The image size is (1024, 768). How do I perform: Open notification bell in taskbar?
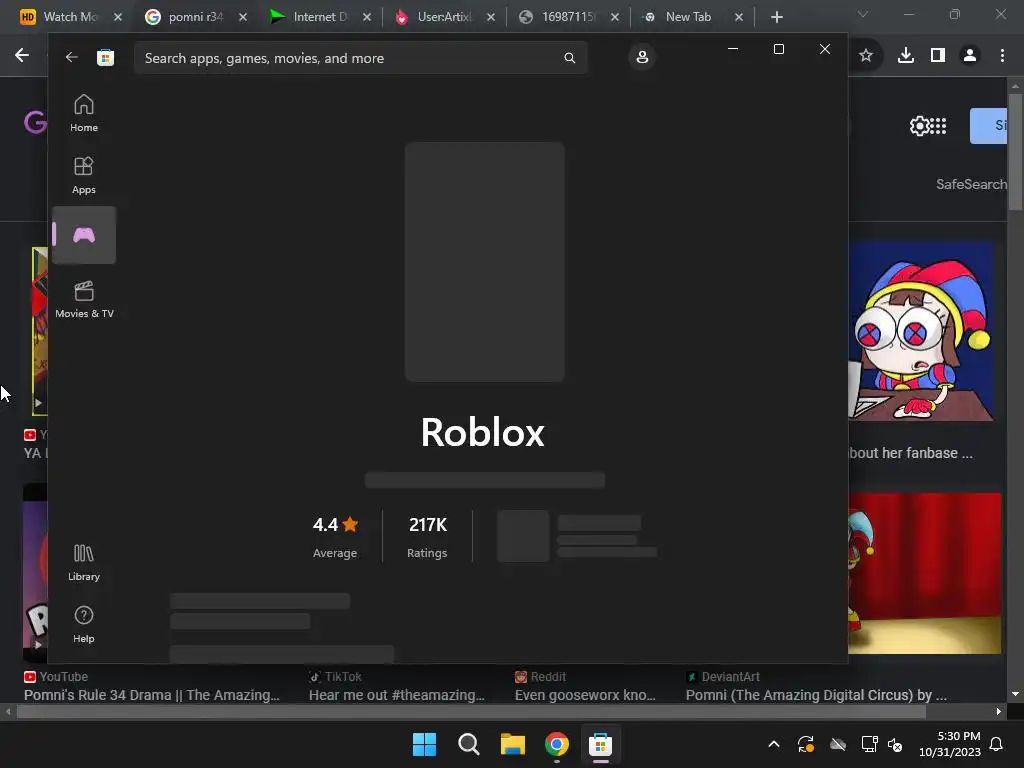tap(997, 744)
